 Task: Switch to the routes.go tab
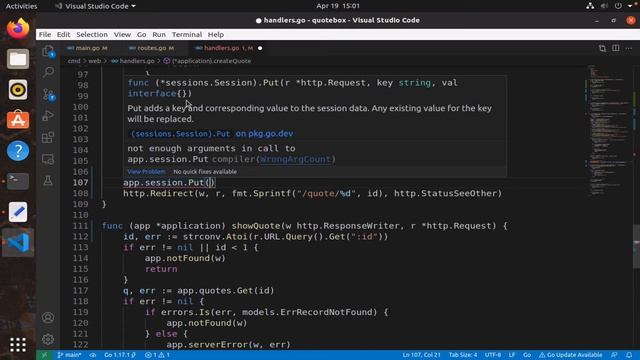pyautogui.click(x=151, y=48)
